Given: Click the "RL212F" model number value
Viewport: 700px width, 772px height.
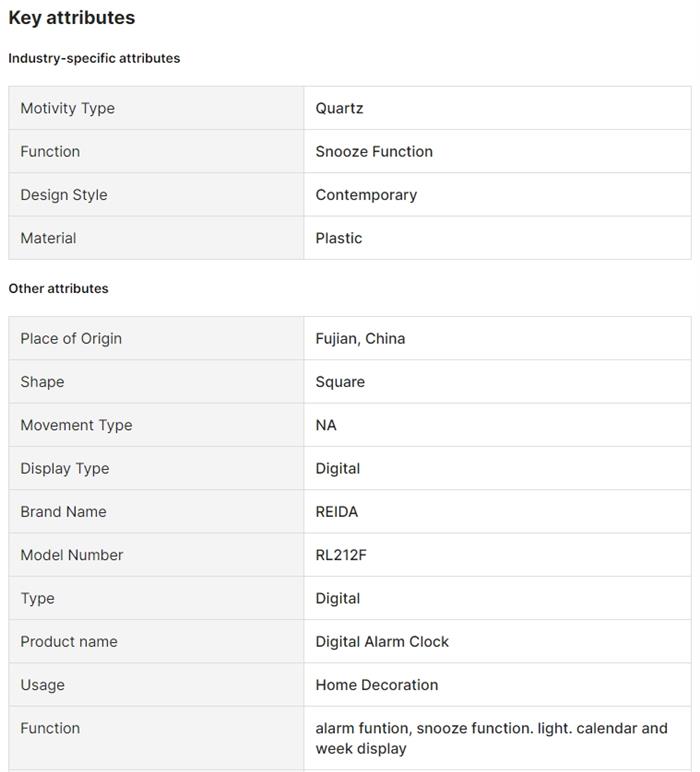Looking at the screenshot, I should pos(341,555).
